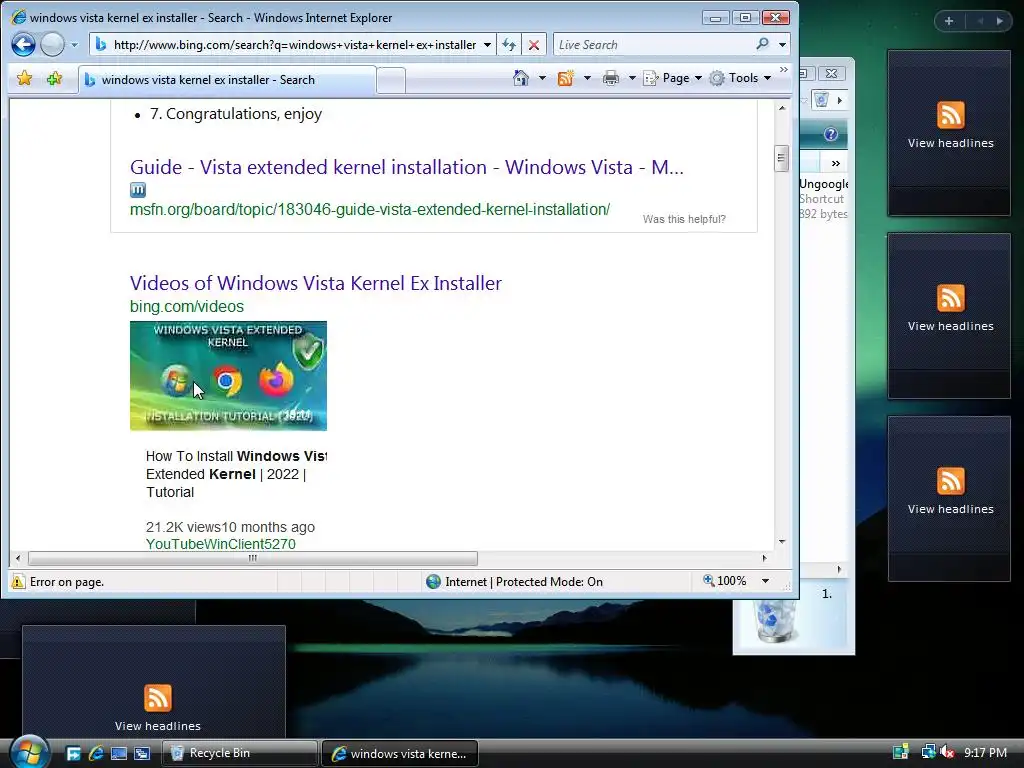Screen dimensions: 1024x768
Task: Go back with the IE Back arrow
Action: pyautogui.click(x=24, y=44)
